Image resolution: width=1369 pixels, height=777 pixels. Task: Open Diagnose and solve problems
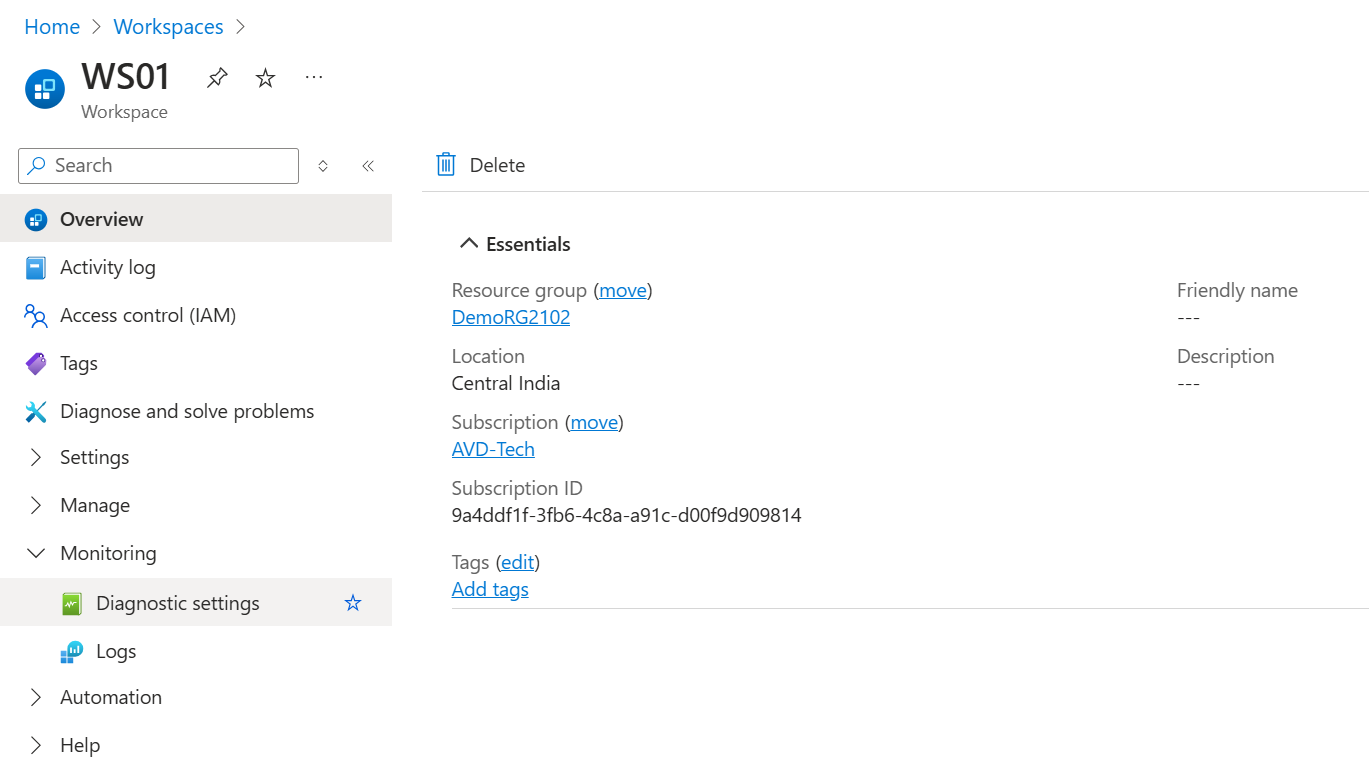coord(196,411)
